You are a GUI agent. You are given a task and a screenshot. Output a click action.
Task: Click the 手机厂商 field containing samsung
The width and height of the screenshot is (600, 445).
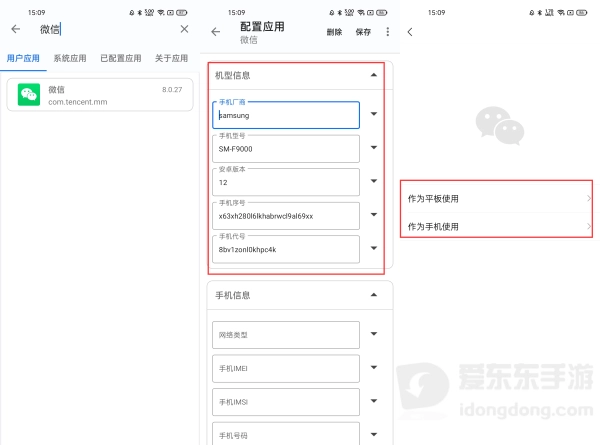[x=286, y=115]
